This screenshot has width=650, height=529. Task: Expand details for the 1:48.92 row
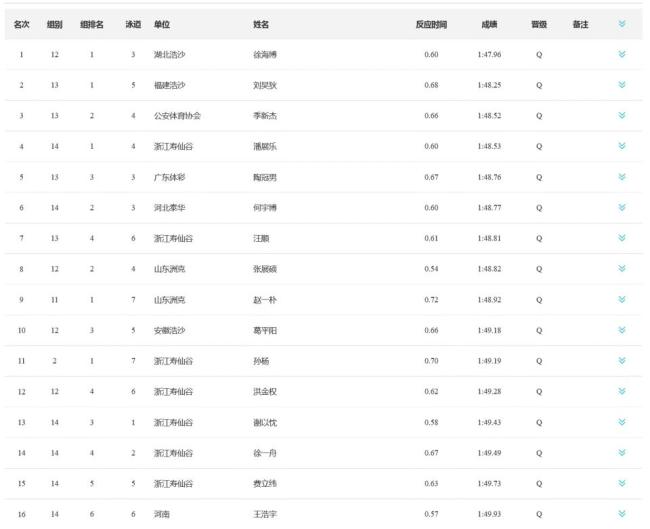622,299
